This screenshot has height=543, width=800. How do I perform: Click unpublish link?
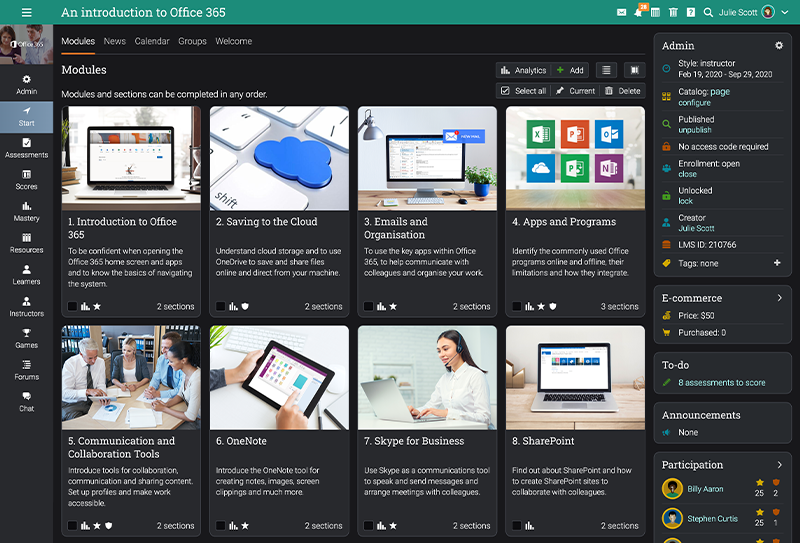695,130
